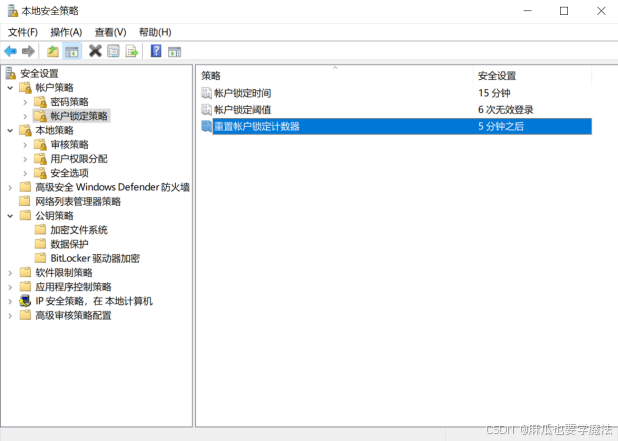Expand the 用户权限分配 tree node
The height and width of the screenshot is (441, 618).
[25, 159]
